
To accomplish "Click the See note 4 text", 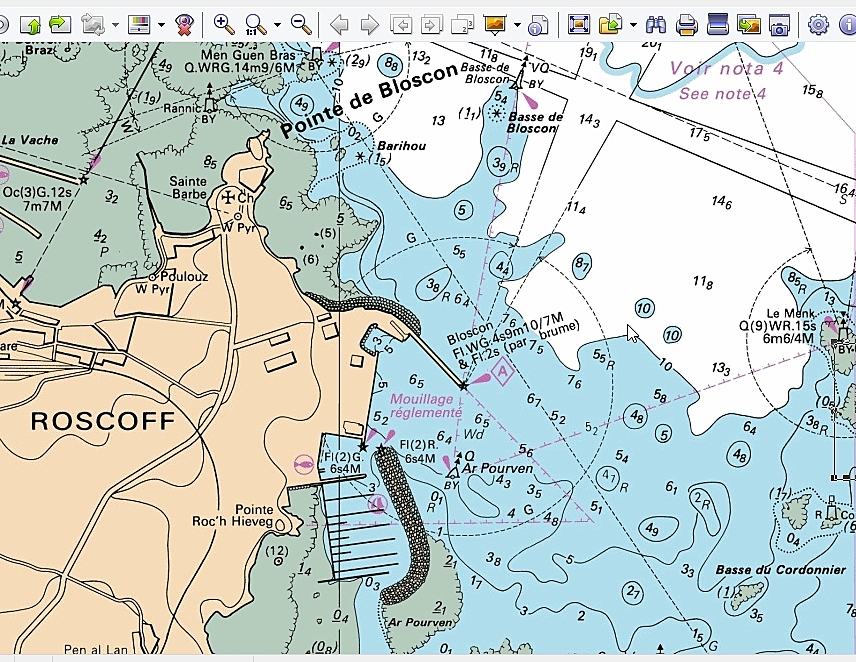I will [x=723, y=93].
